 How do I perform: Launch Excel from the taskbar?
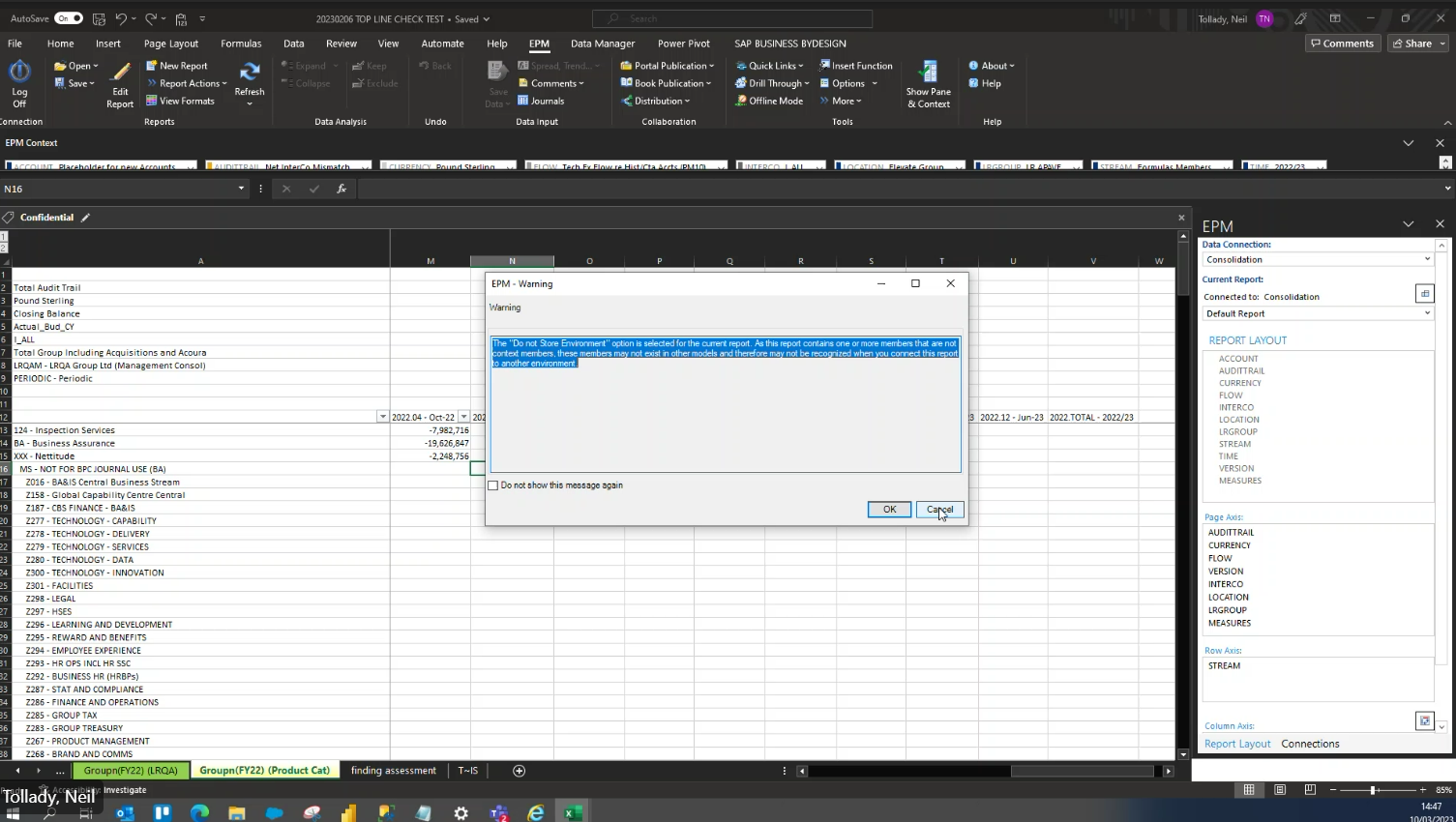coord(572,811)
